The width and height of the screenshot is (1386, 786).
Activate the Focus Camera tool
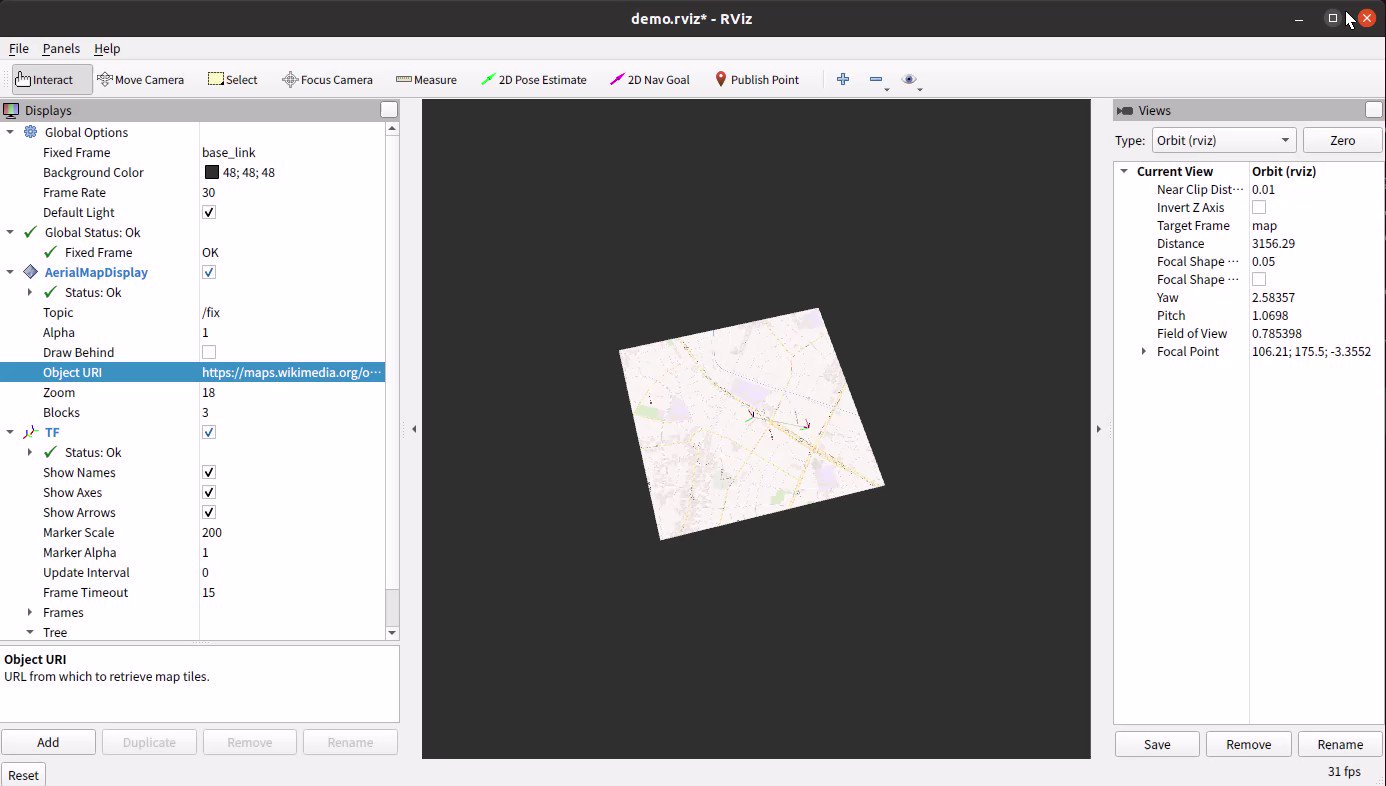pyautogui.click(x=327, y=79)
